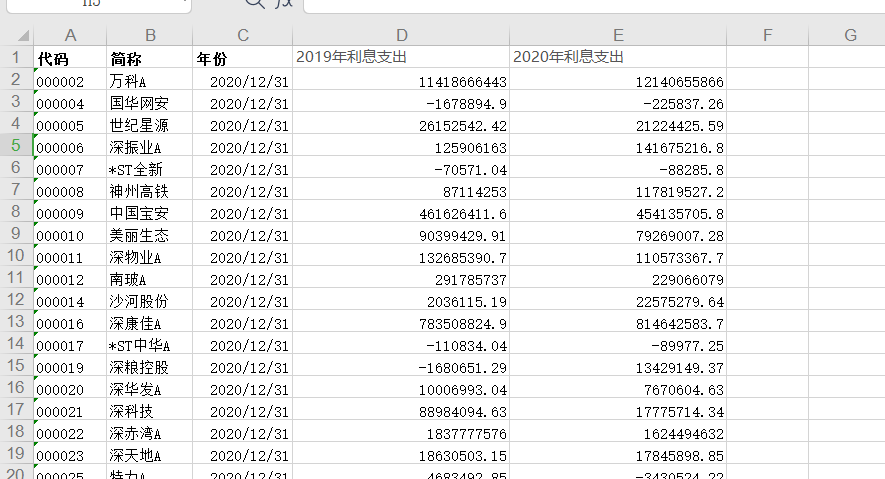The image size is (885, 479).
Task: Select the value 229066079
Action: [x=618, y=277]
